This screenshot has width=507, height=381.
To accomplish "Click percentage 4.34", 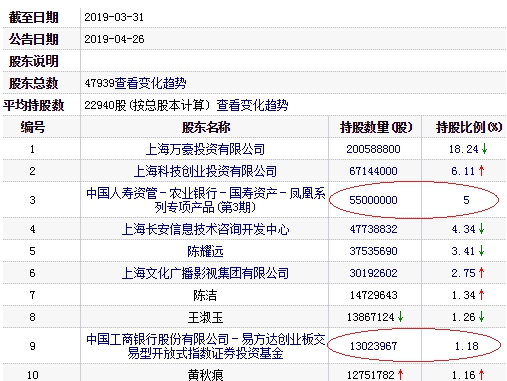I will [463, 229].
